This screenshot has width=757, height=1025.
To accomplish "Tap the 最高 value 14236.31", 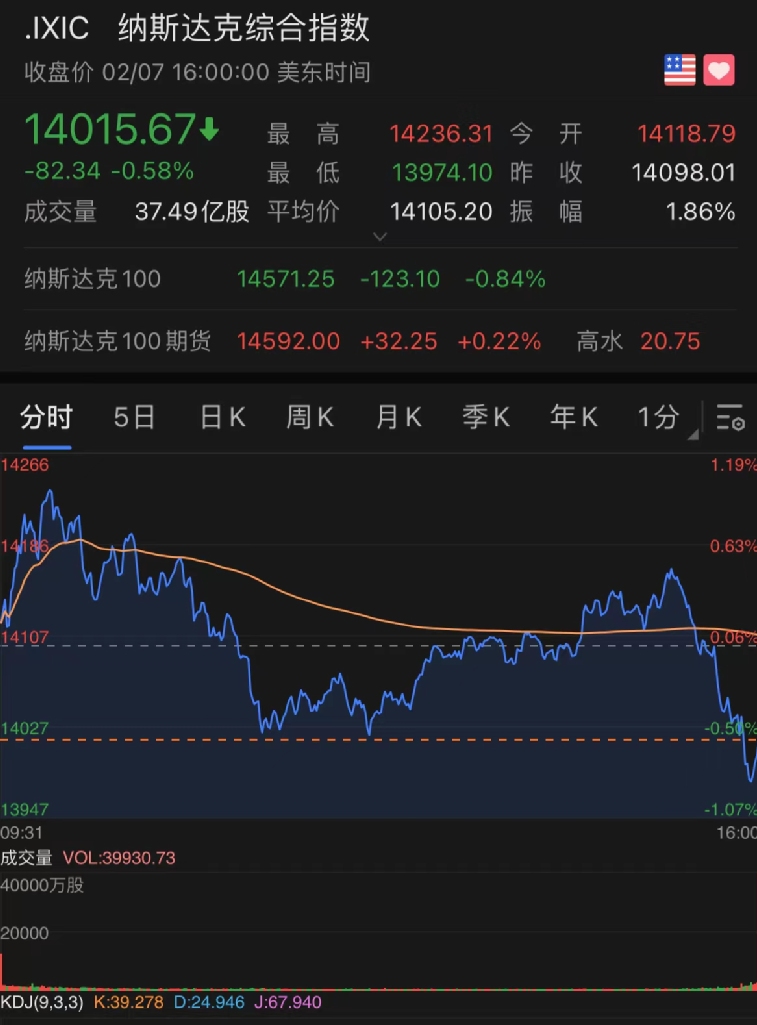I will point(441,134).
